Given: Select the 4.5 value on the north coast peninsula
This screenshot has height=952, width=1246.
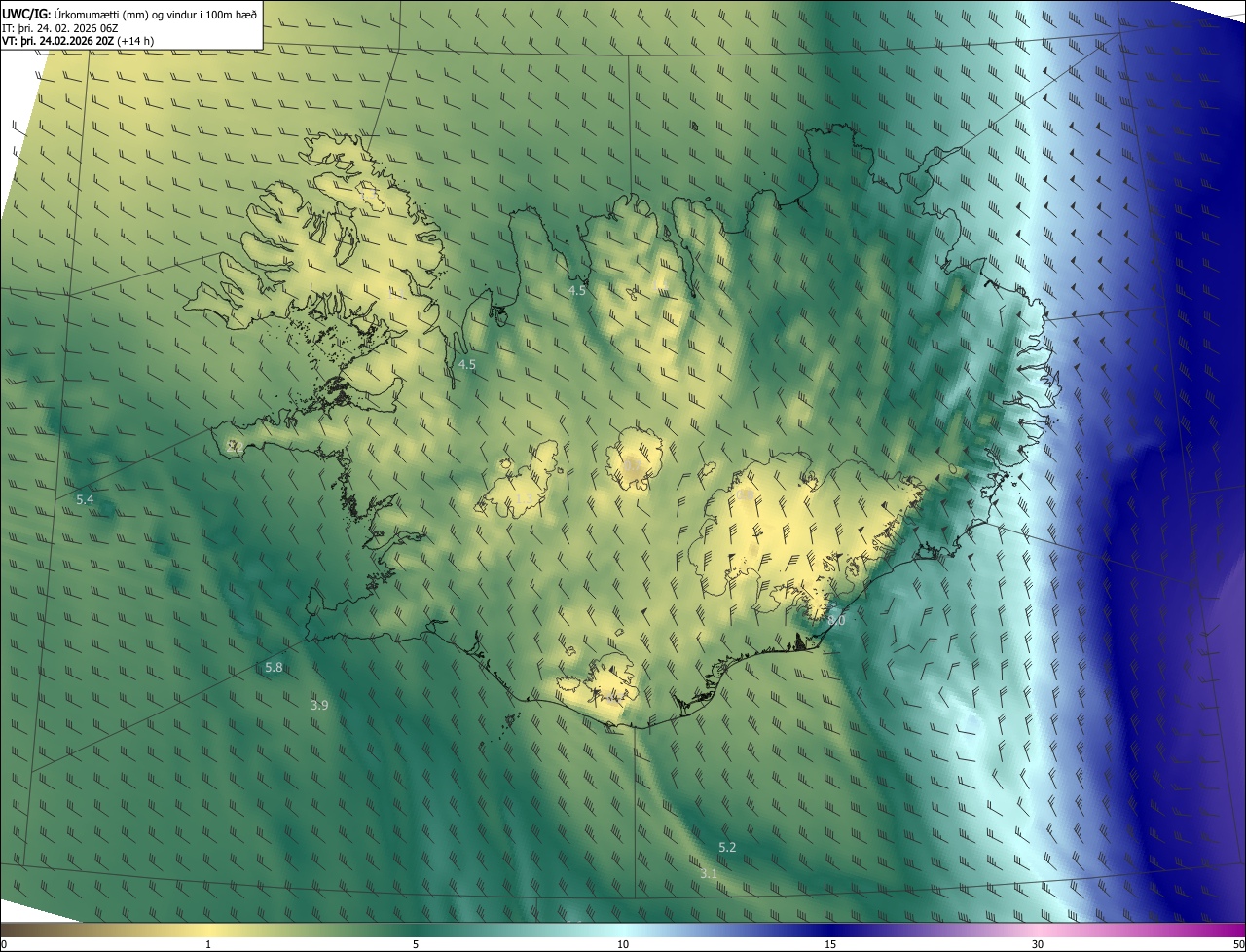Looking at the screenshot, I should point(577,290).
